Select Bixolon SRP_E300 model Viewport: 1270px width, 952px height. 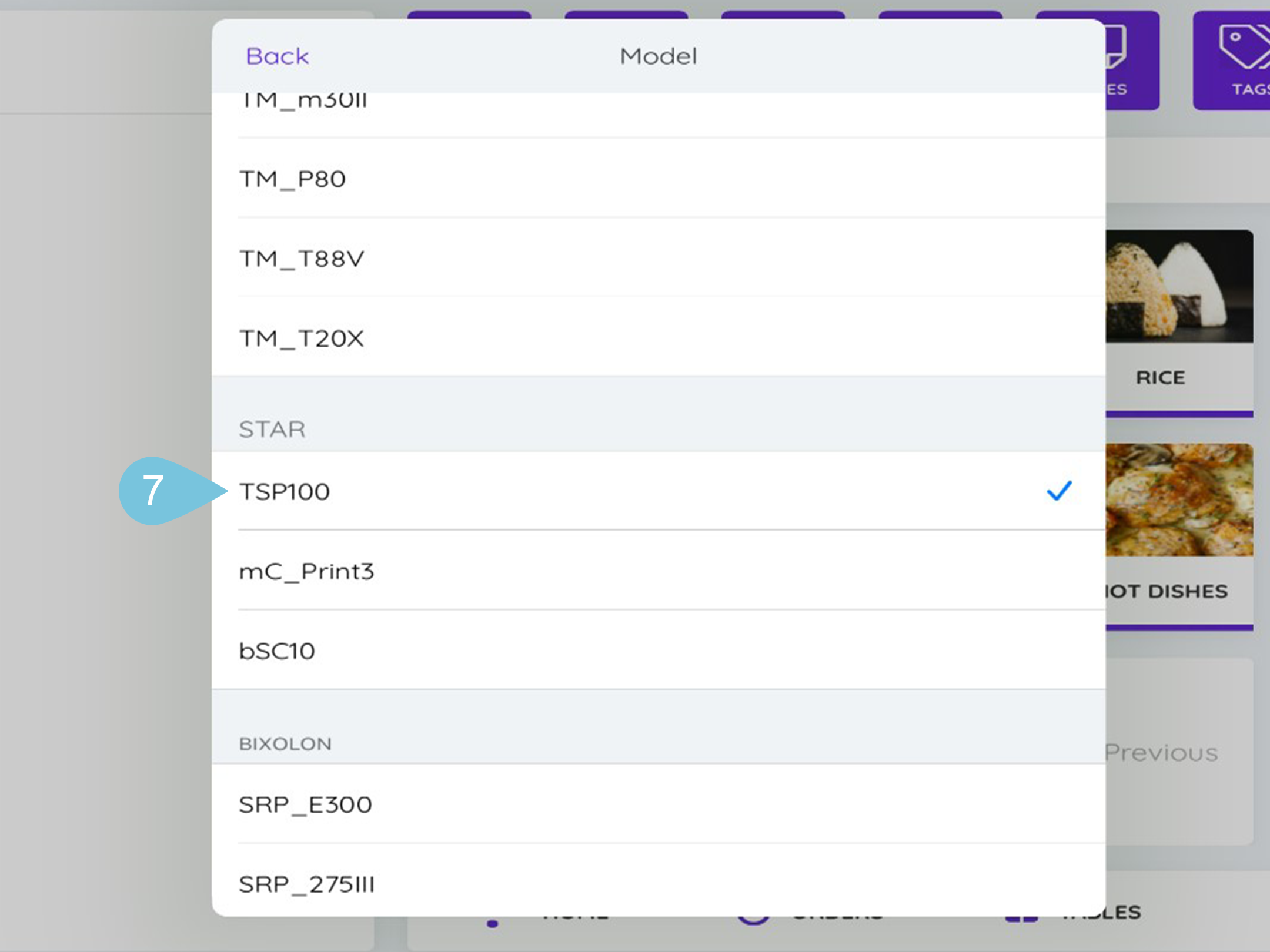point(305,805)
